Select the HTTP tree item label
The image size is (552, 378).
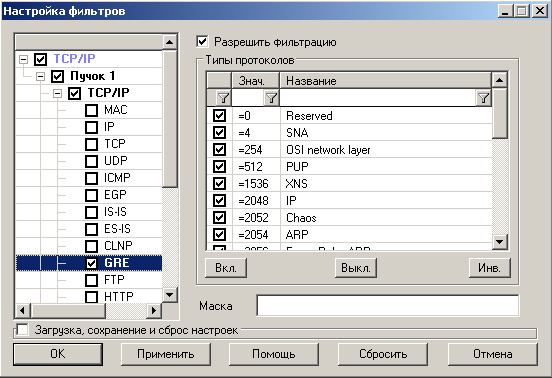pos(119,297)
